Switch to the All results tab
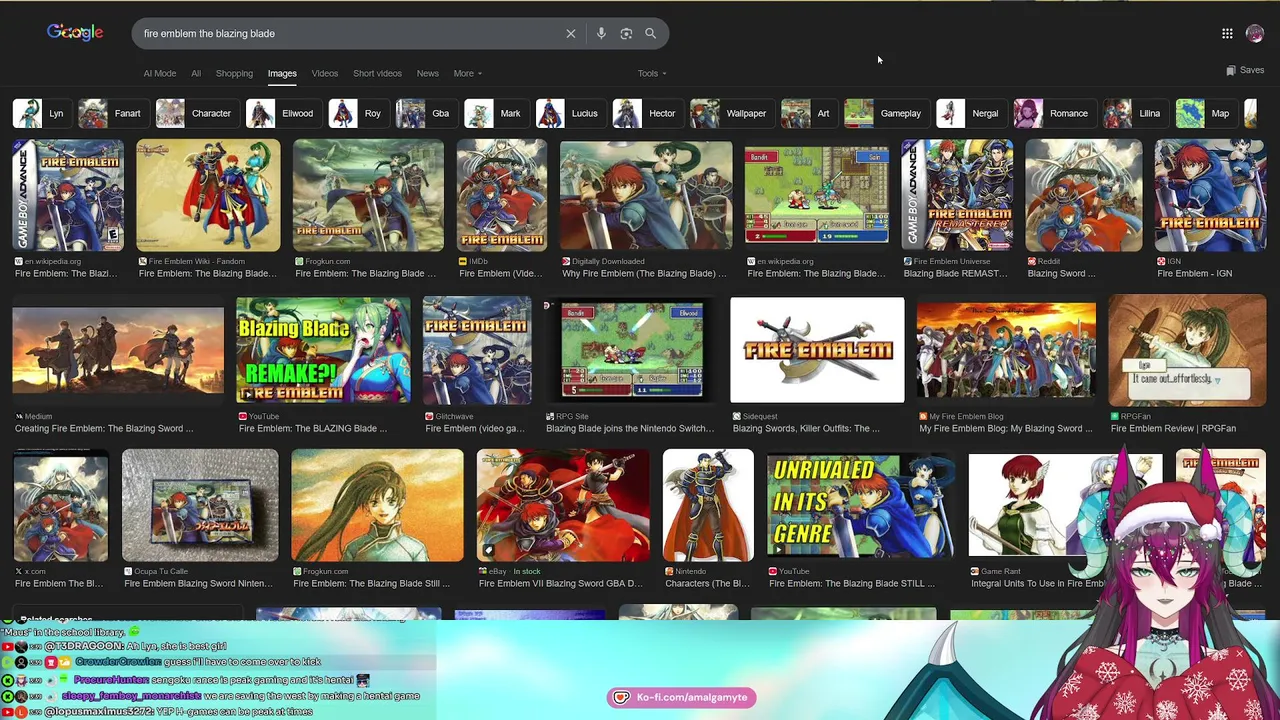This screenshot has height=720, width=1280. [x=196, y=73]
